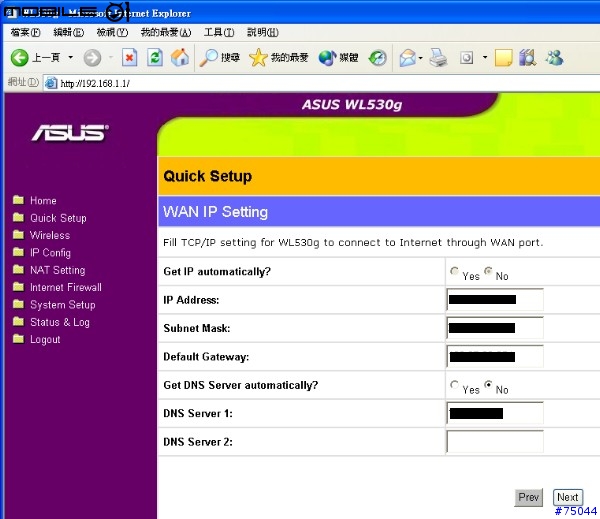The height and width of the screenshot is (519, 600).
Task: Click the address bar URL field
Action: point(321,83)
